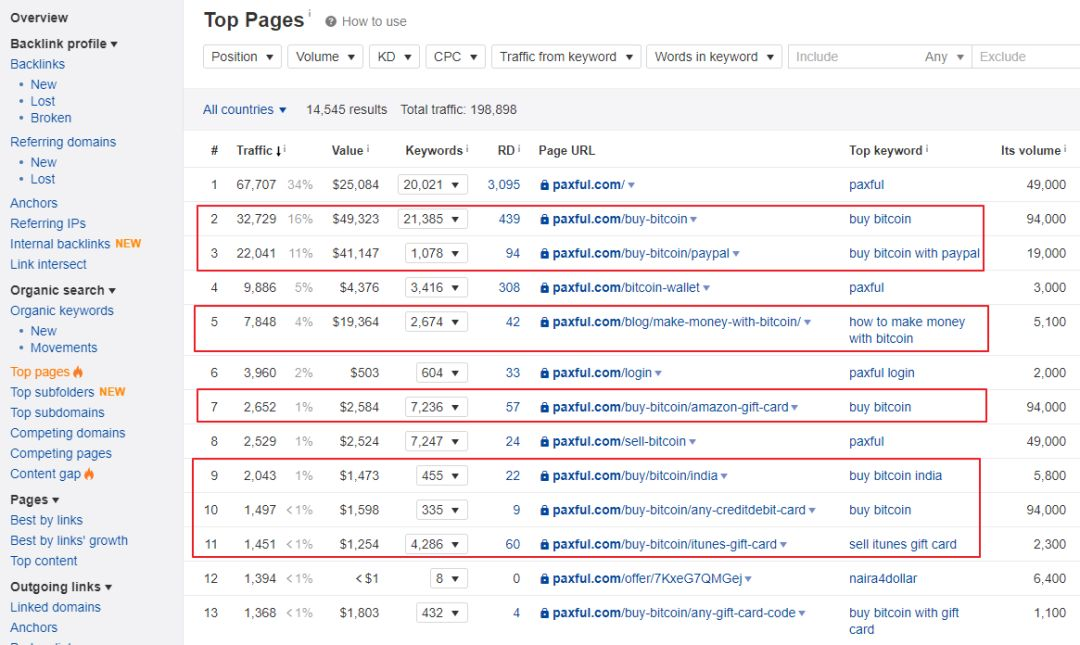The height and width of the screenshot is (645, 1080).
Task: Expand keywords dropdown showing 3,416
Action: tap(436, 287)
